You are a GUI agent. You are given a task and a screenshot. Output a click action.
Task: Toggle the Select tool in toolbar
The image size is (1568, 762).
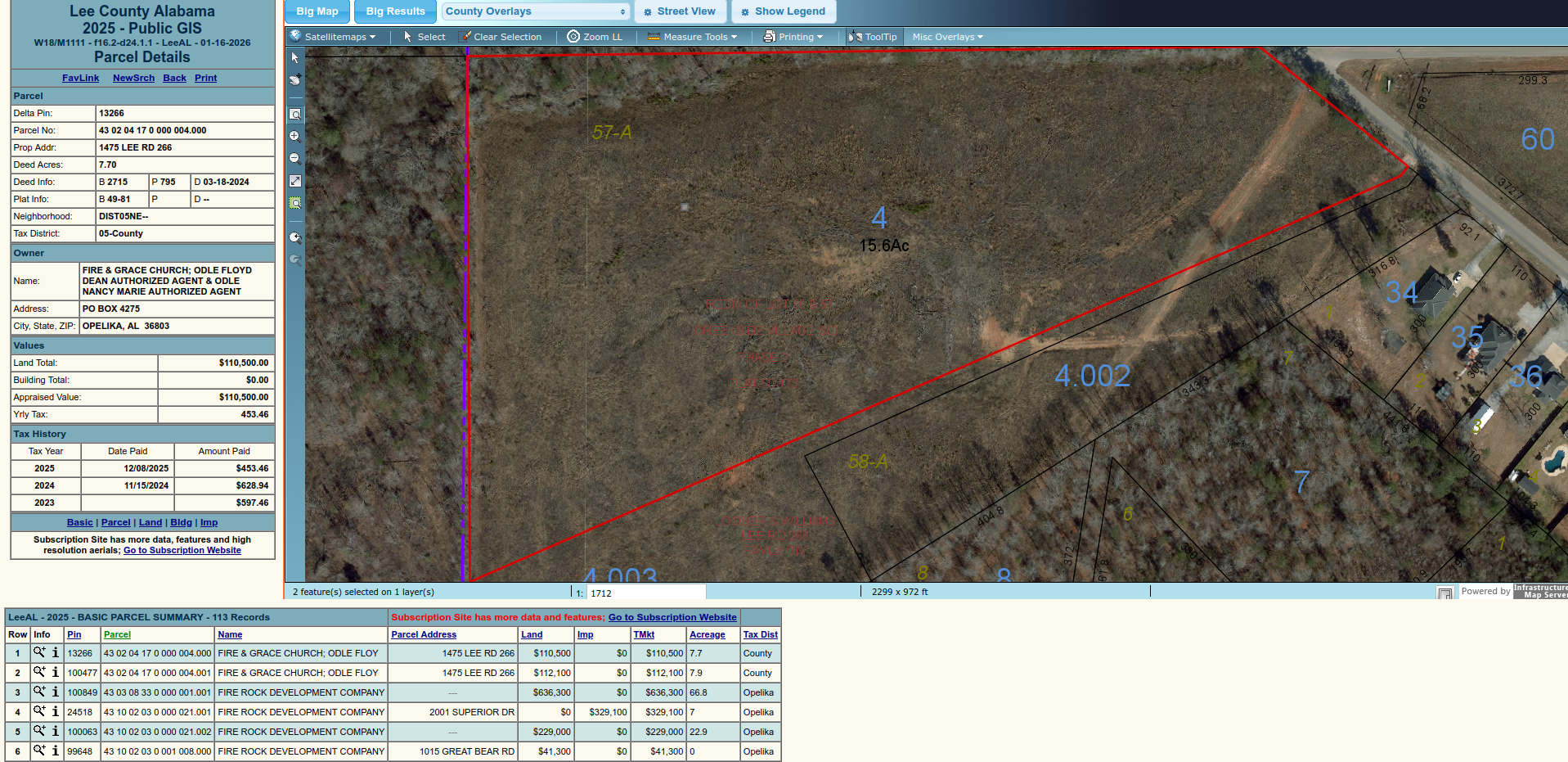pyautogui.click(x=424, y=37)
